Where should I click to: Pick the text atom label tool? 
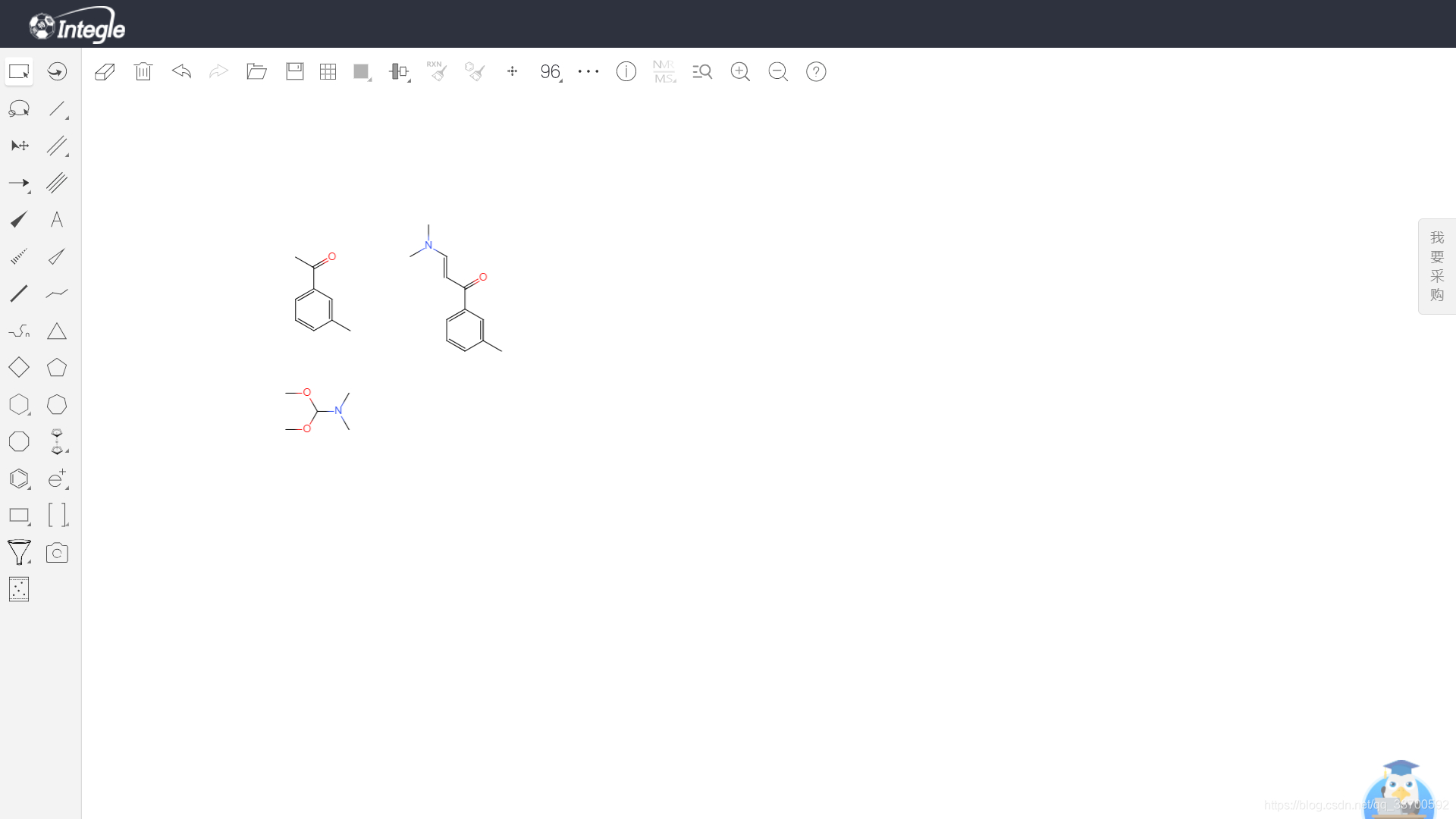point(57,220)
